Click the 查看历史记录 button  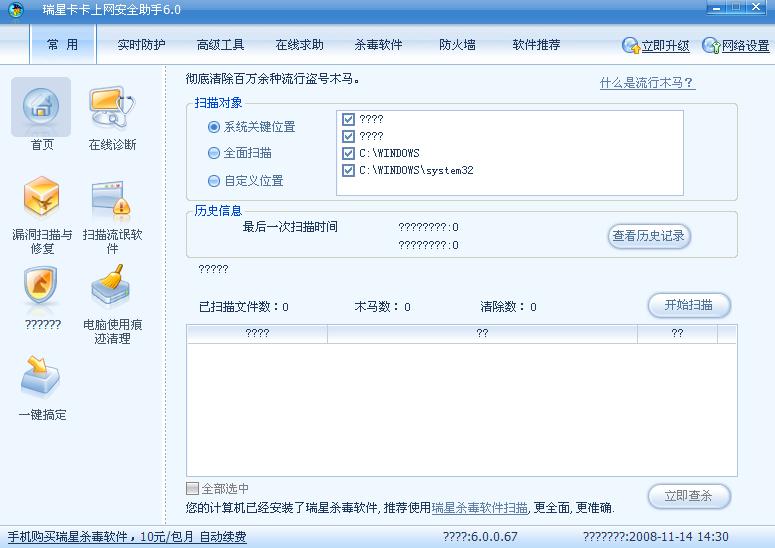coord(648,236)
